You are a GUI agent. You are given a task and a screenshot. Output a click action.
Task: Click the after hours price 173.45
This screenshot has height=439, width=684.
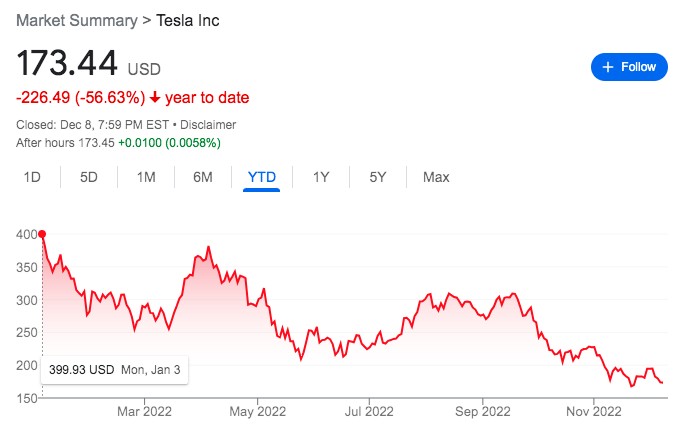click(x=94, y=143)
